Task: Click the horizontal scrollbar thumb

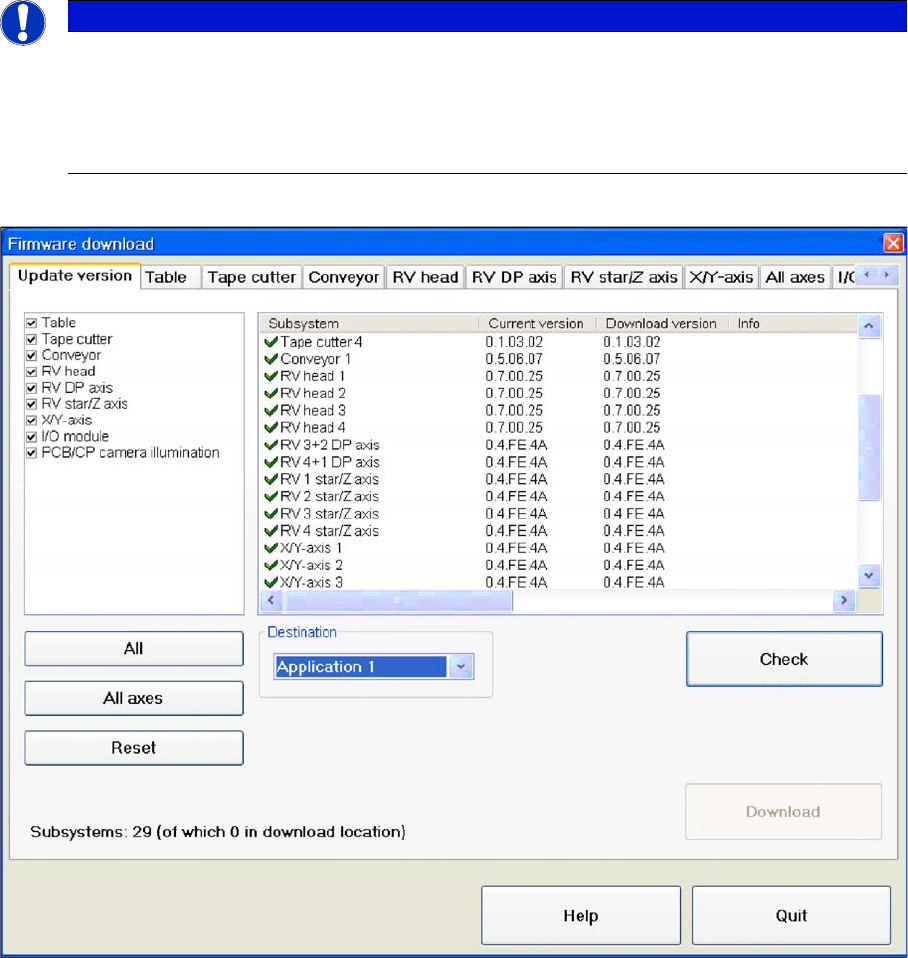Action: tap(398, 601)
